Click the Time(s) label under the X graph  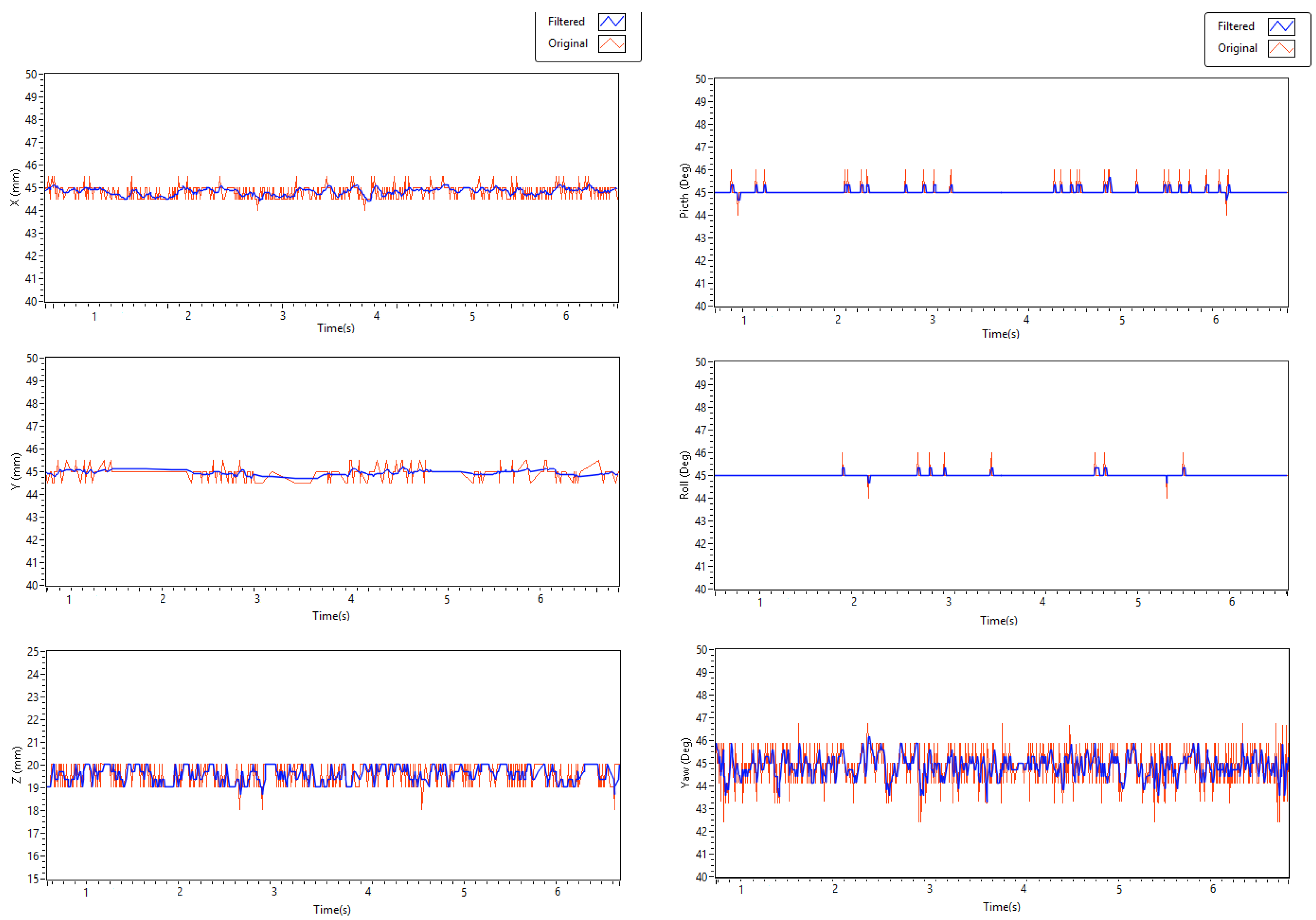(x=336, y=328)
